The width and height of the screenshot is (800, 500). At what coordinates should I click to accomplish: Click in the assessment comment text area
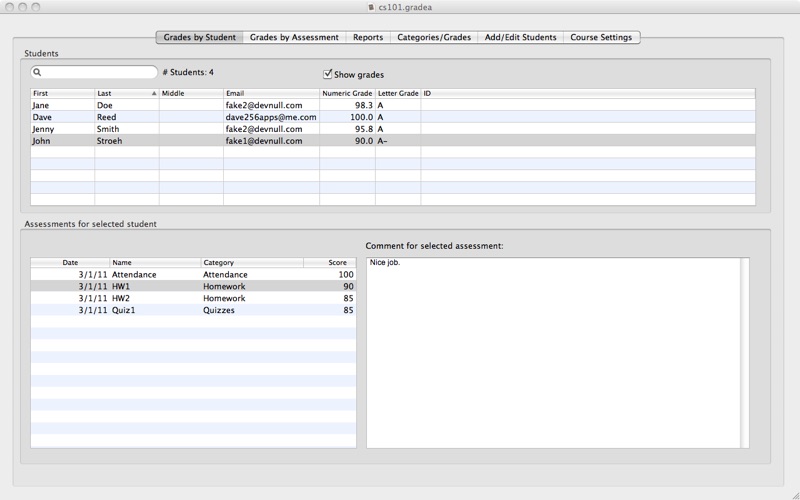click(554, 353)
